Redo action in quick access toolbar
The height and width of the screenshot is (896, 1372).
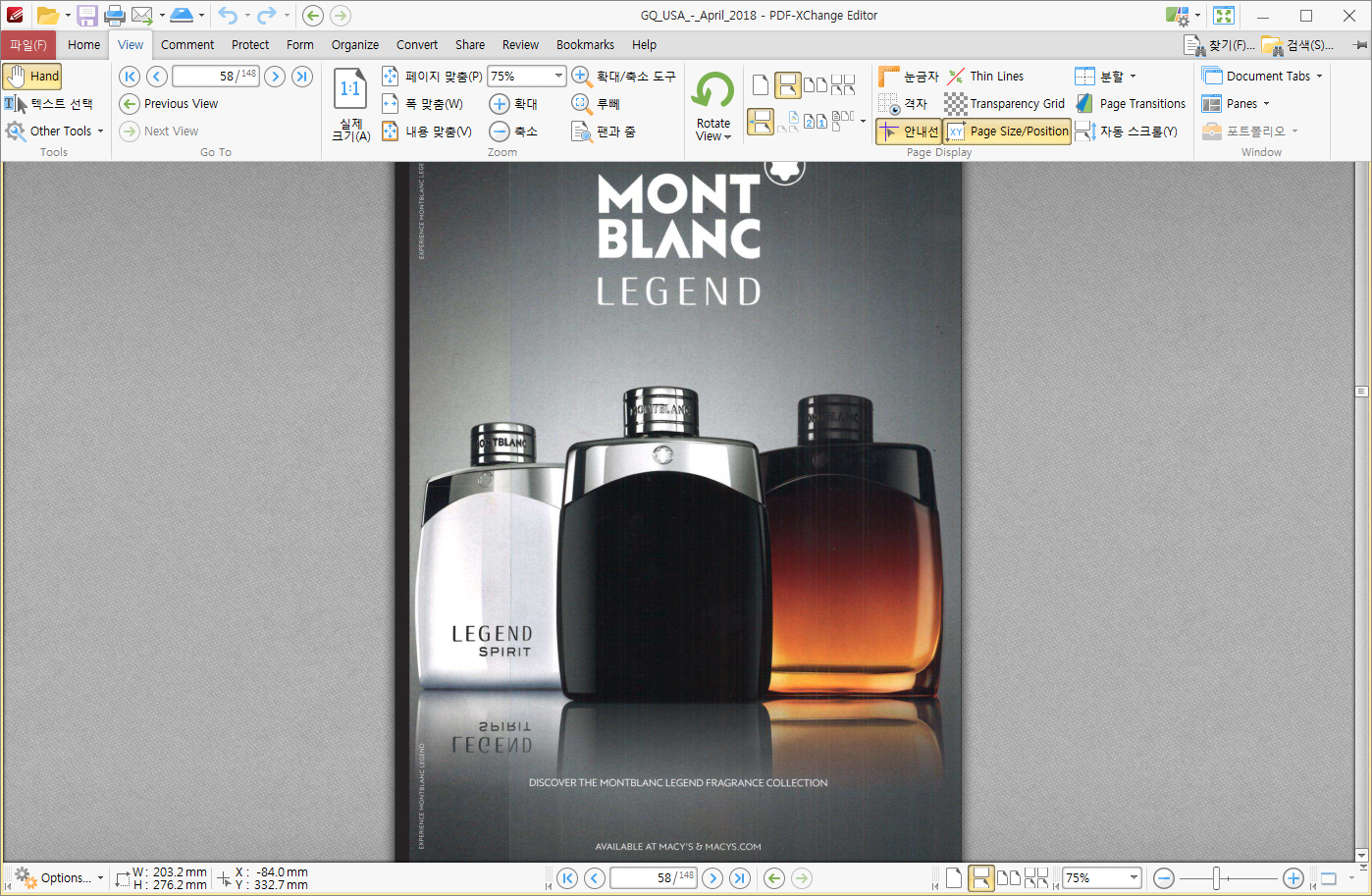pos(267,15)
